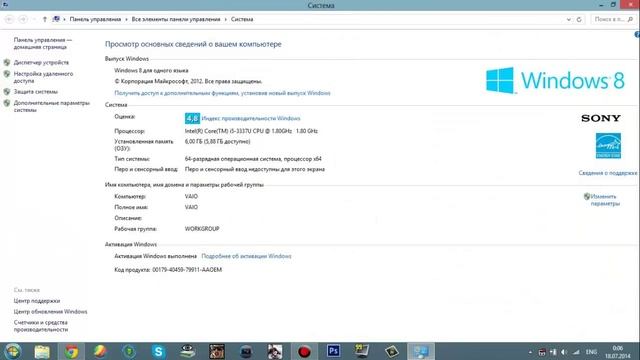The height and width of the screenshot is (360, 640).
Task: Click the control panel icon in address bar
Action: pos(56,19)
